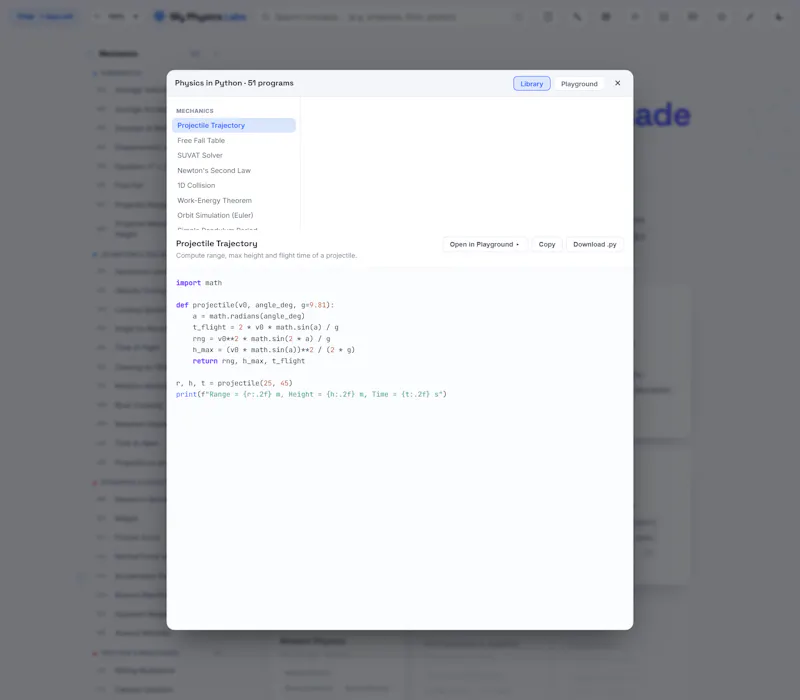Open Projectile Trajectory in Playground
This screenshot has width=800, height=700.
484,244
